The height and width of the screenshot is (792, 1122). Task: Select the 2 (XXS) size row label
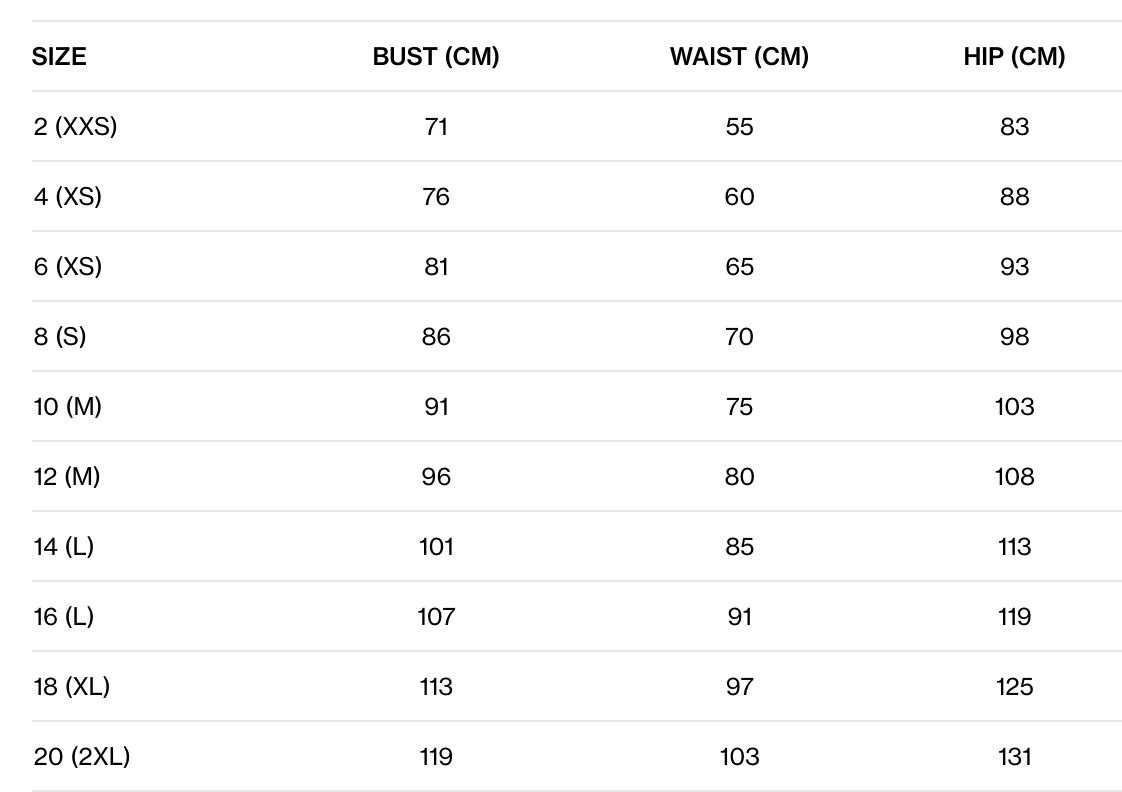75,127
